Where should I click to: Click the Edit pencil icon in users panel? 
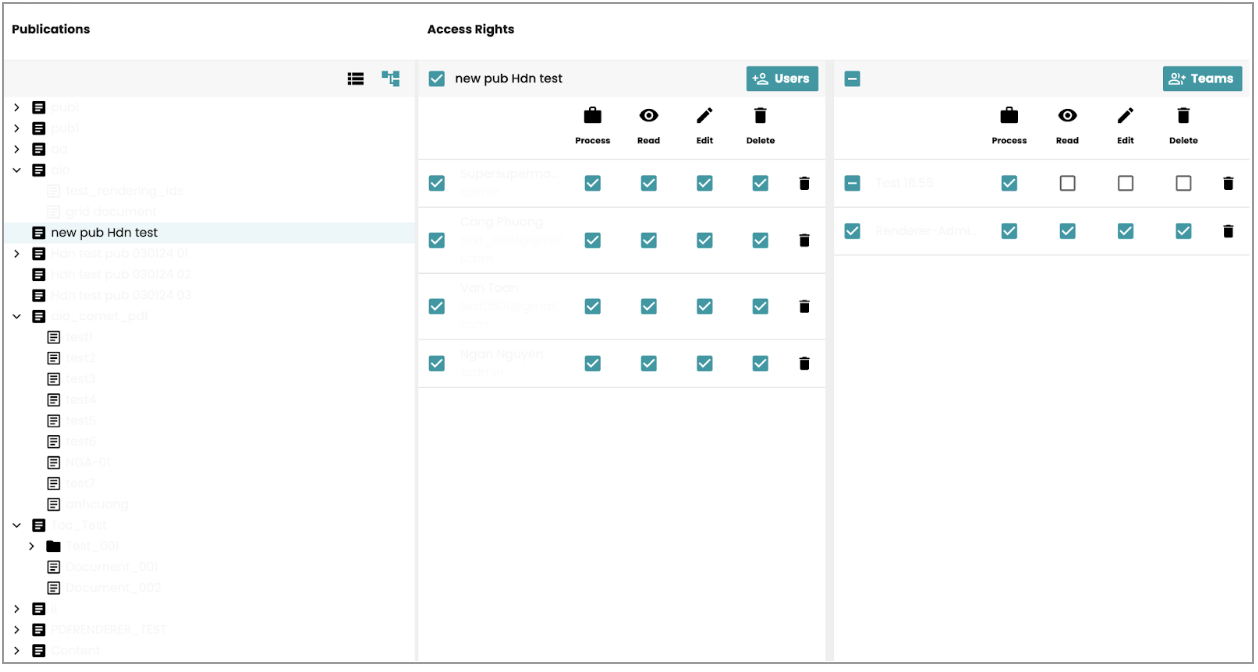tap(705, 116)
